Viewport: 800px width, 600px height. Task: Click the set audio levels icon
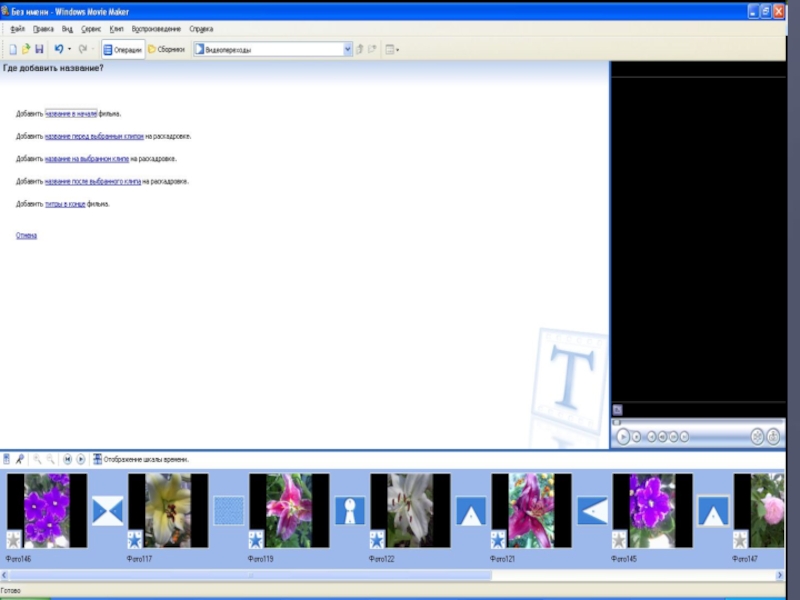[x=6, y=459]
